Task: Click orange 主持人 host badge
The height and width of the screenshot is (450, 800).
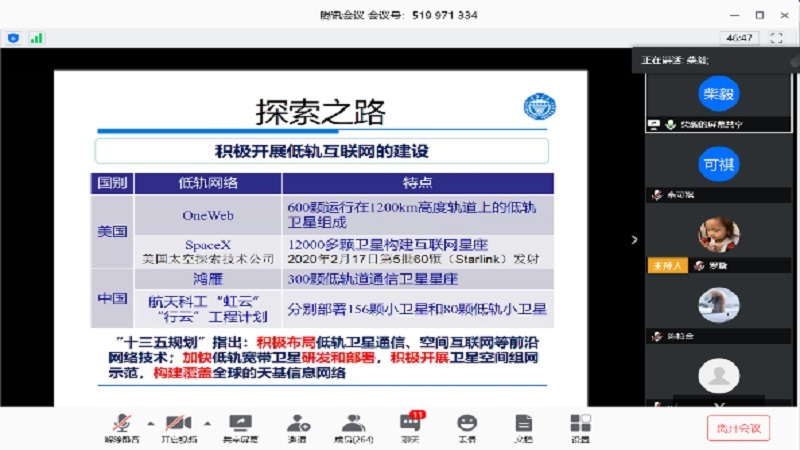Action: (667, 266)
